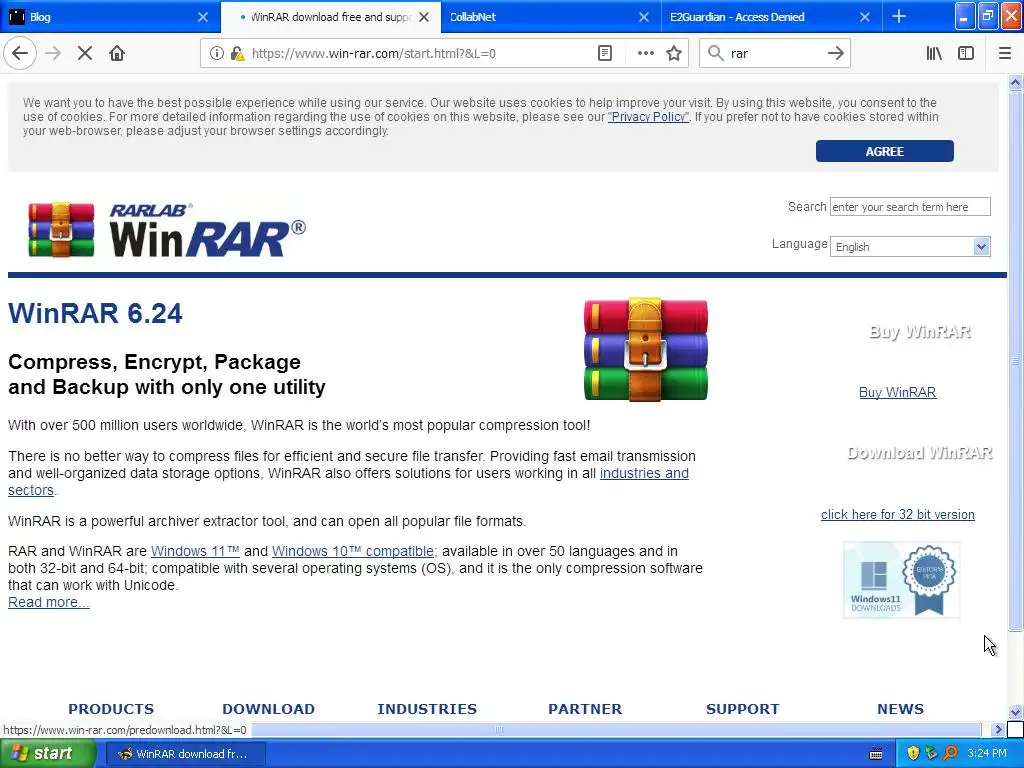
Task: Open the PRODUCTS menu
Action: [x=111, y=709]
